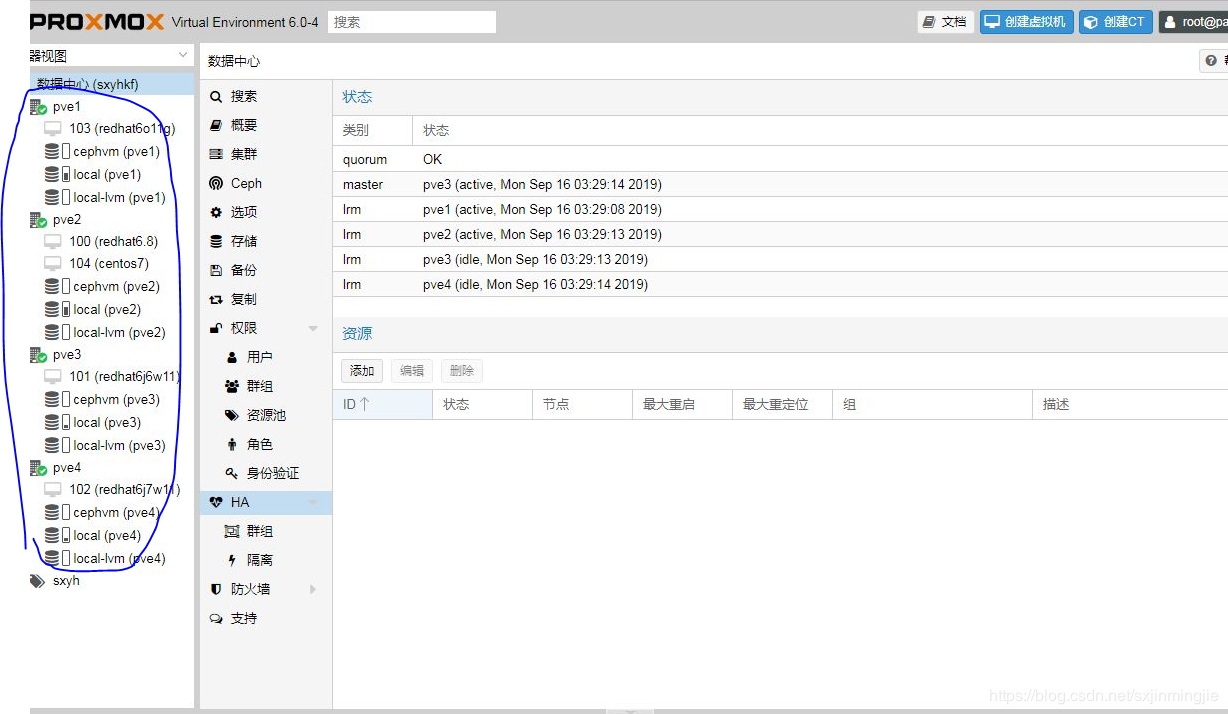Click the top 搜索 search field
Viewport: 1228px width, 714px height.
(412, 22)
